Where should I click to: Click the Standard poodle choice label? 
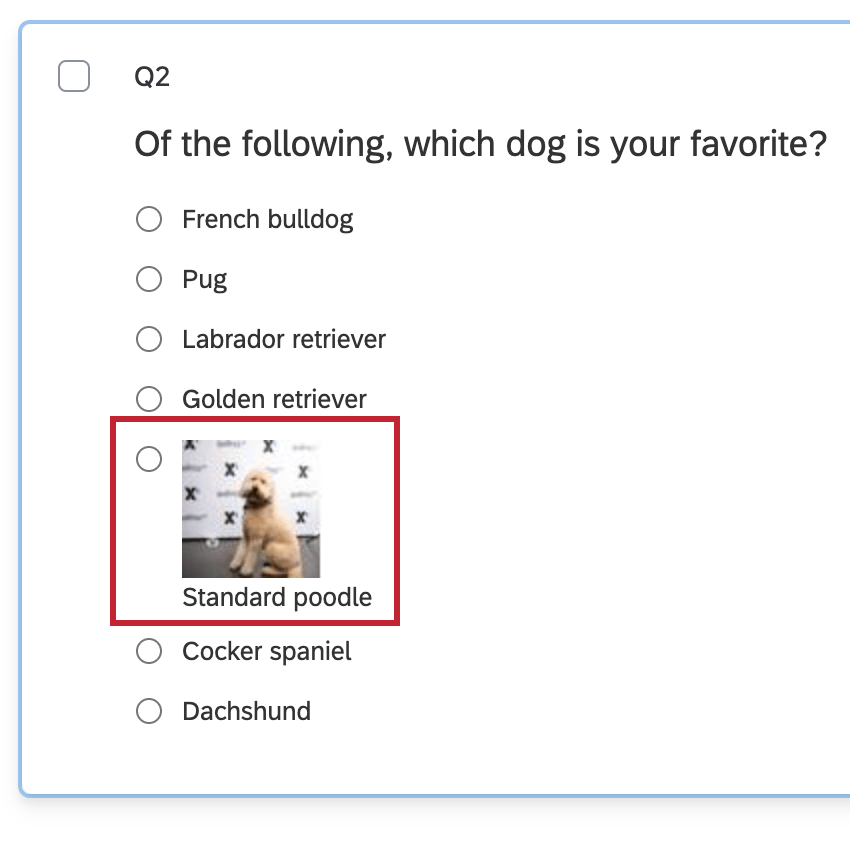(x=276, y=597)
